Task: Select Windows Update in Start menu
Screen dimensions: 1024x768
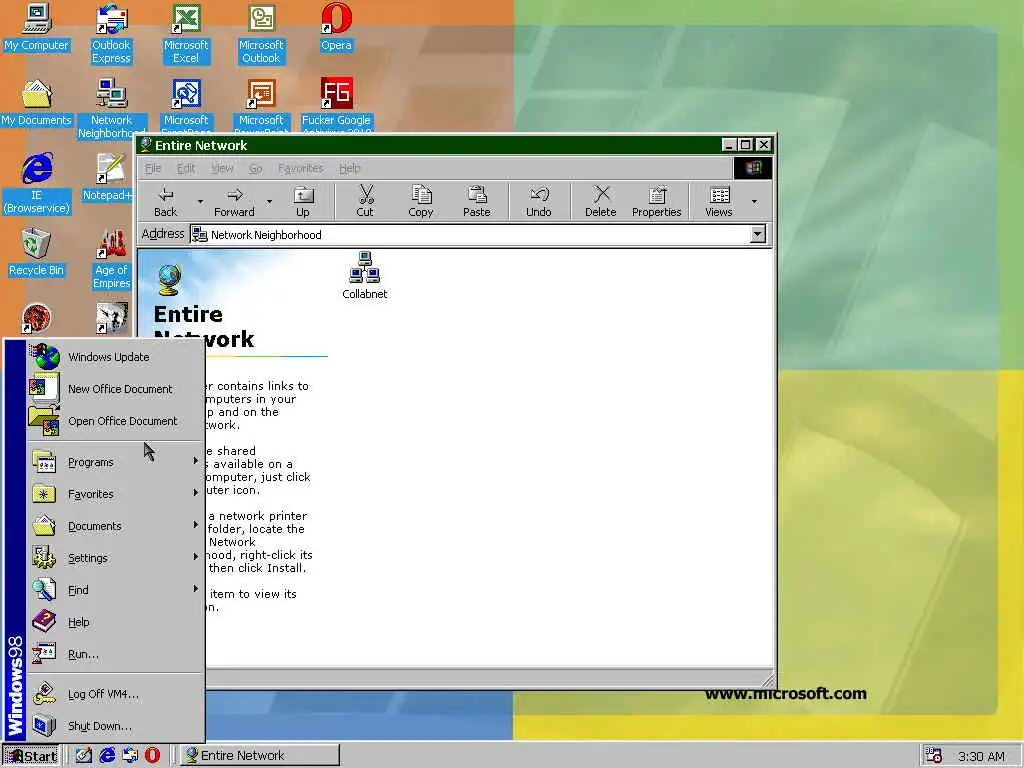Action: click(116, 357)
